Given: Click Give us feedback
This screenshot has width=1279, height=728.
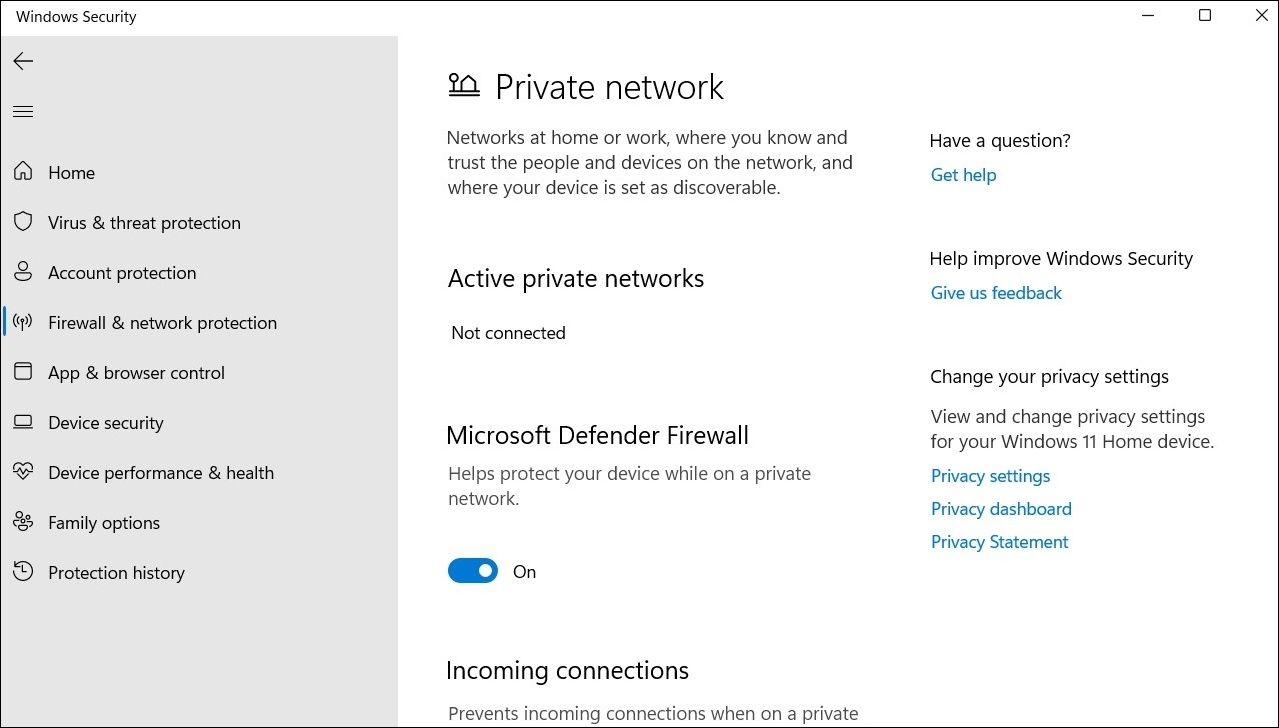Looking at the screenshot, I should [995, 292].
